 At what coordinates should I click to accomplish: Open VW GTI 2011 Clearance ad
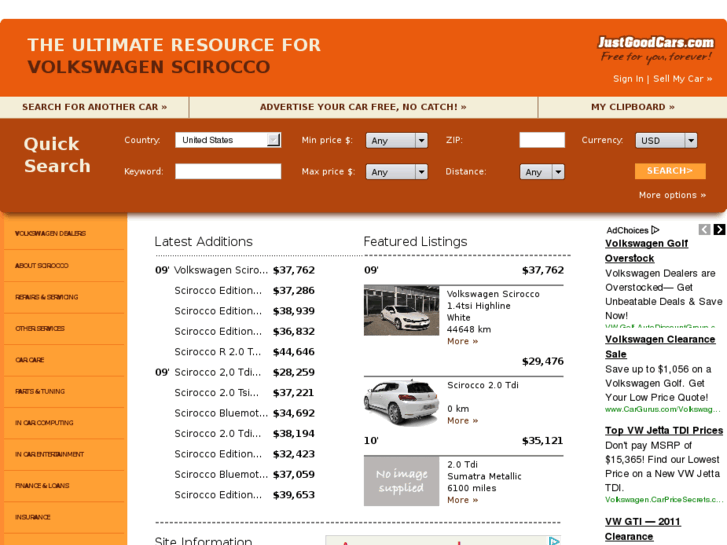643,529
